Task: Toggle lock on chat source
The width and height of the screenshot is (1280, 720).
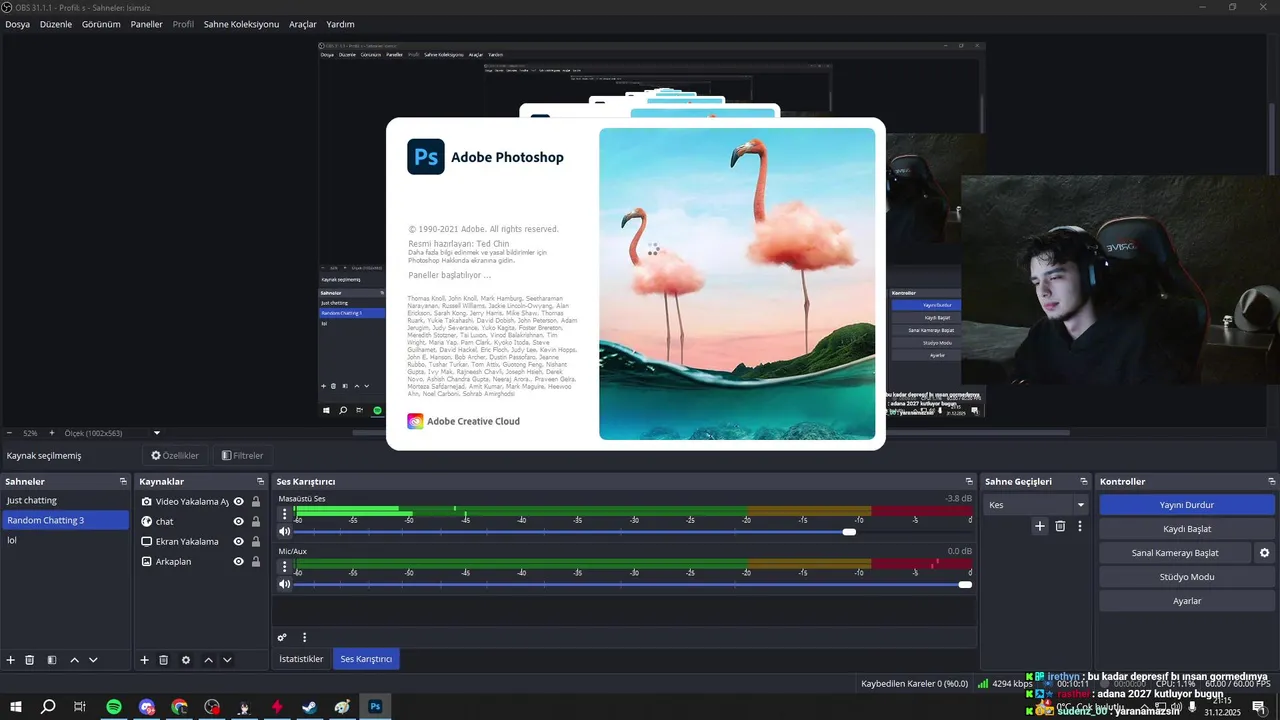Action: (x=256, y=522)
